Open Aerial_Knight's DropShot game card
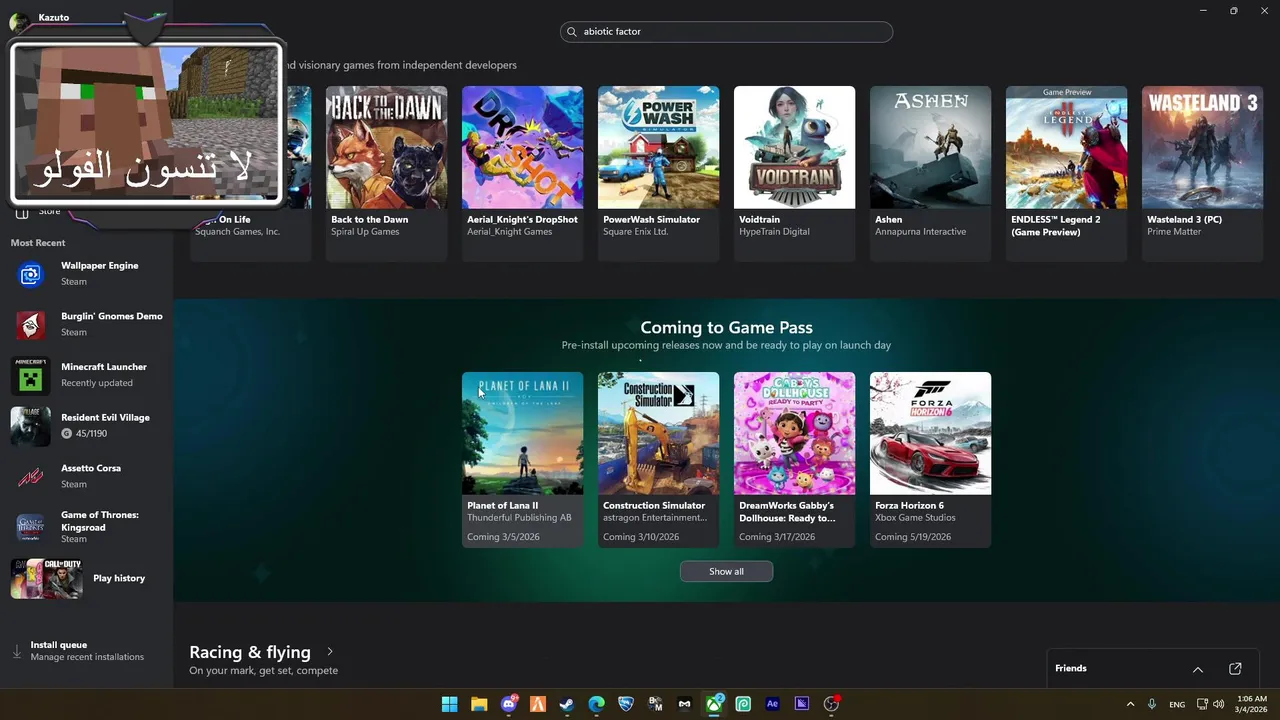Image resolution: width=1280 pixels, height=720 pixels. 522,173
